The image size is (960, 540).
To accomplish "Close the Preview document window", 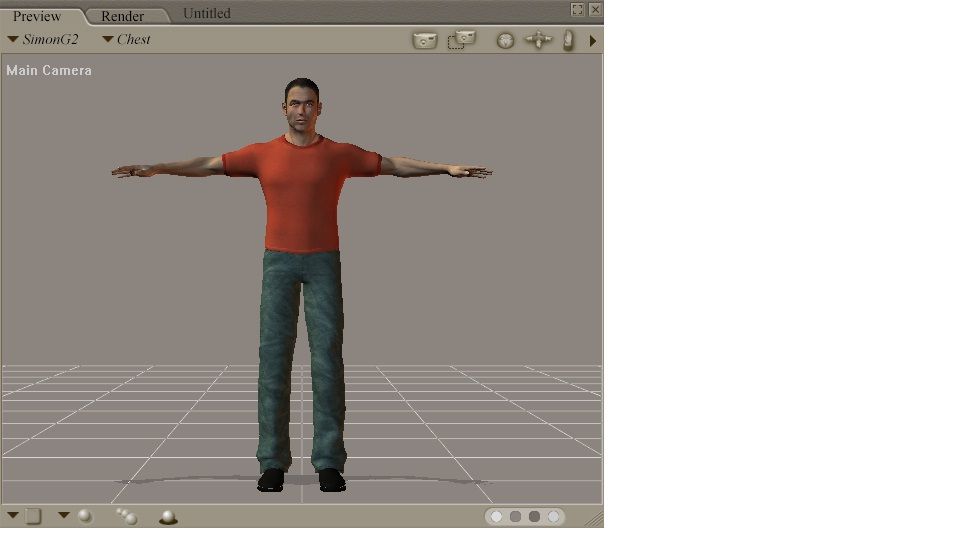I will pos(595,9).
